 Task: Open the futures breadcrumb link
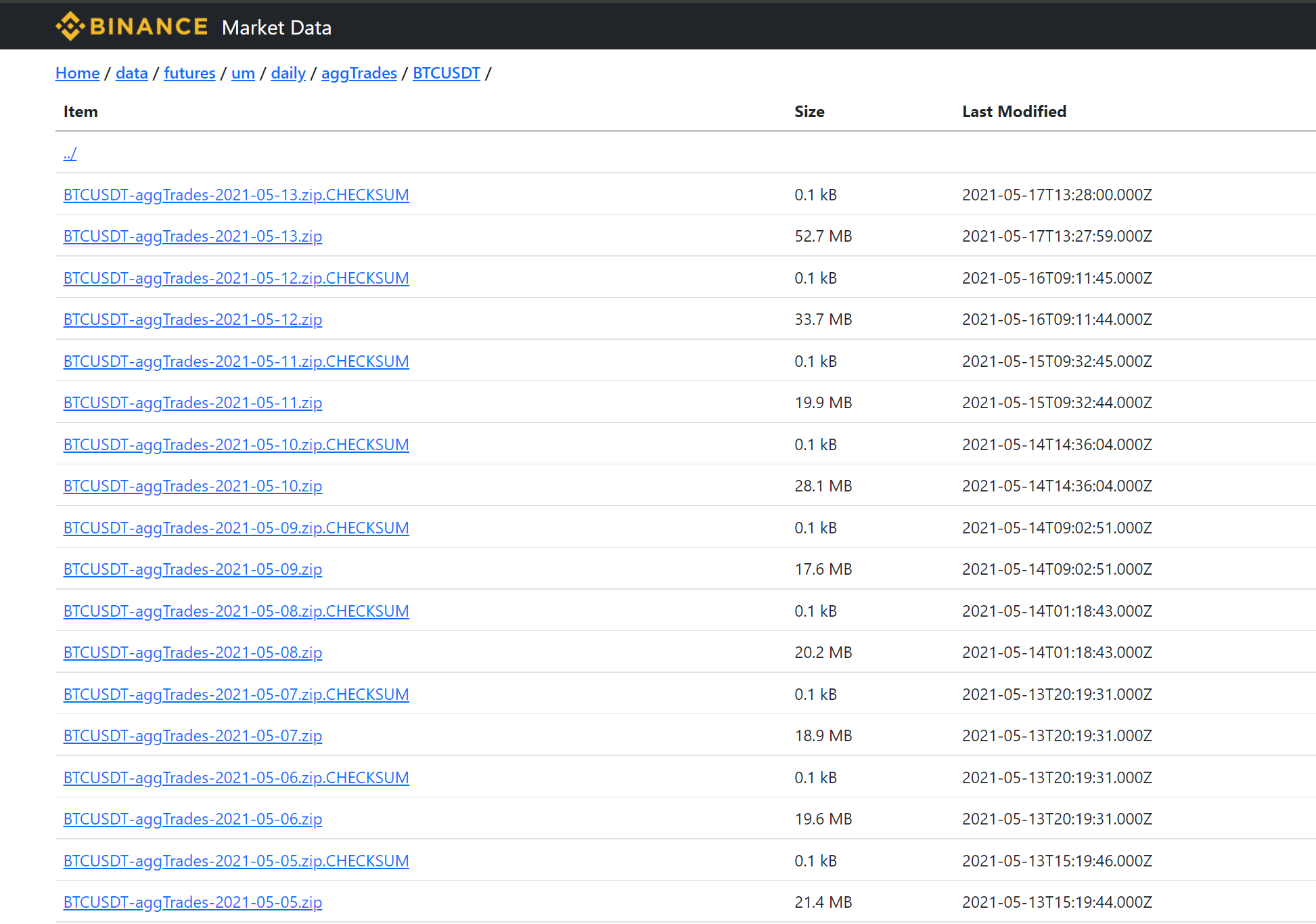(x=189, y=73)
